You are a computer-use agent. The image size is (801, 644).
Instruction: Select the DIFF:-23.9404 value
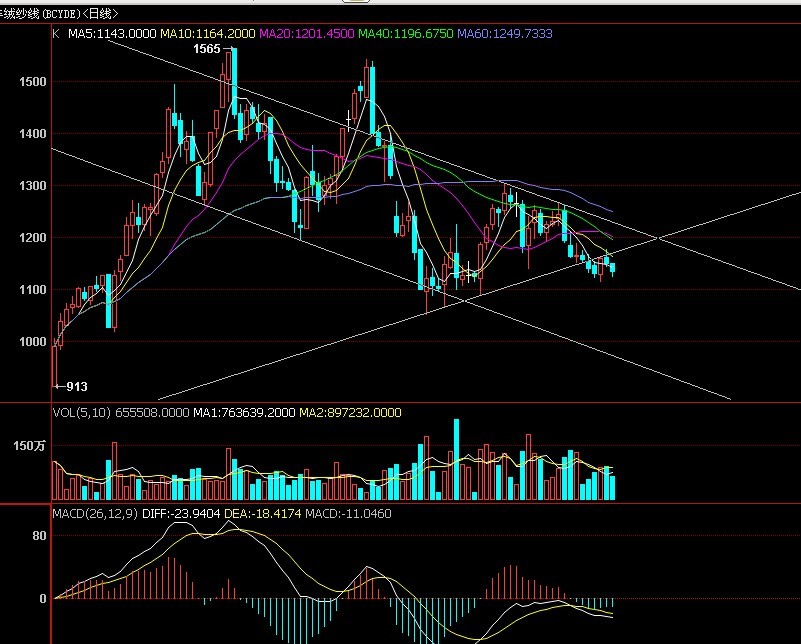(x=181, y=514)
